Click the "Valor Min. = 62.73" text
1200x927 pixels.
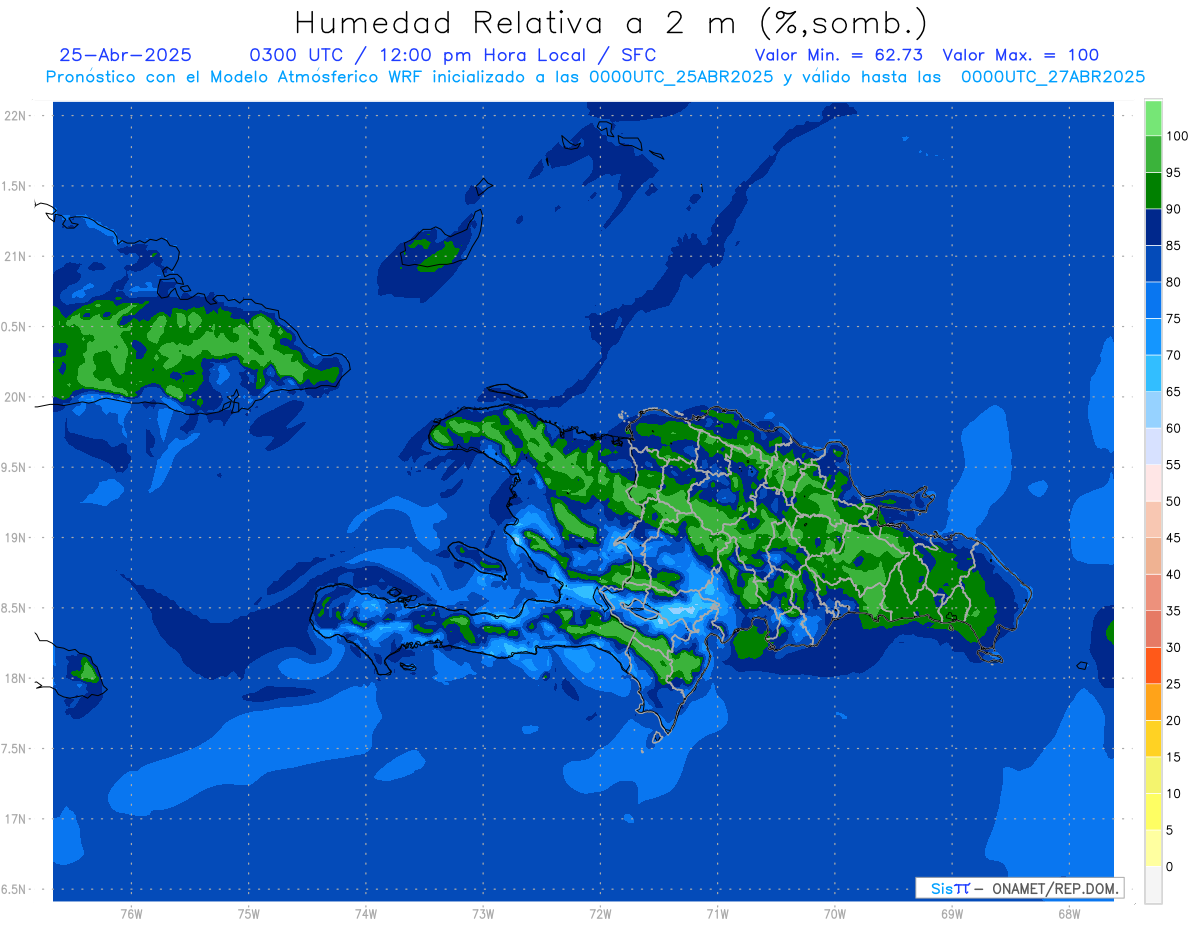pyautogui.click(x=839, y=56)
